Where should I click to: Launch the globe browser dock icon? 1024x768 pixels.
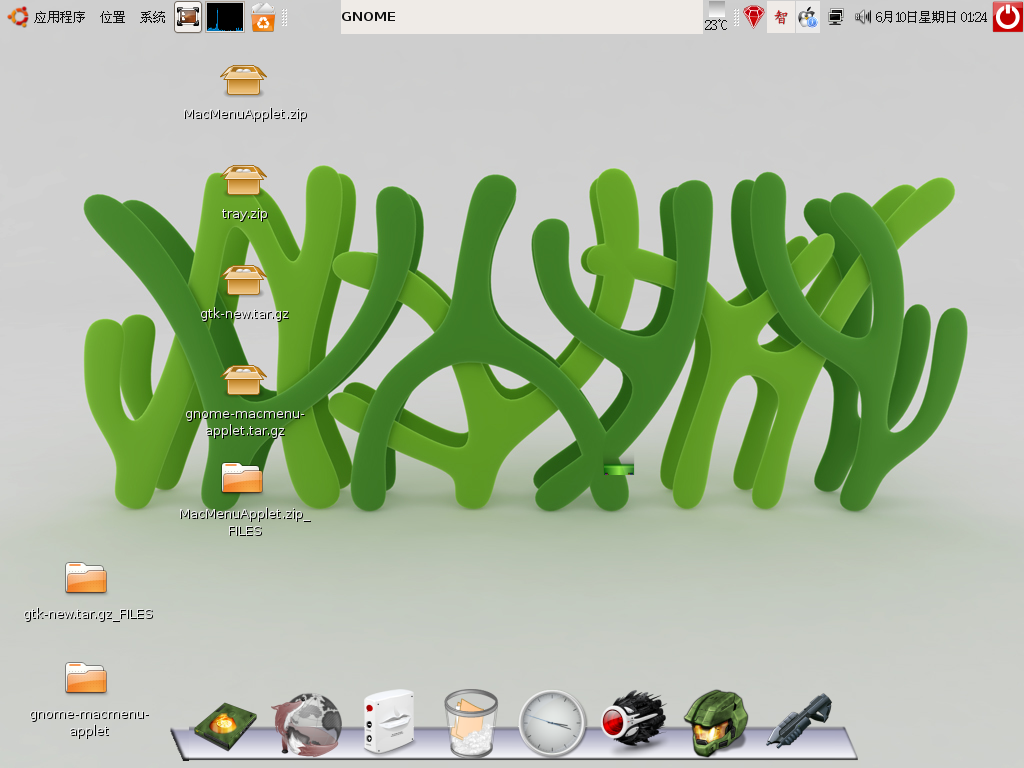pos(307,724)
